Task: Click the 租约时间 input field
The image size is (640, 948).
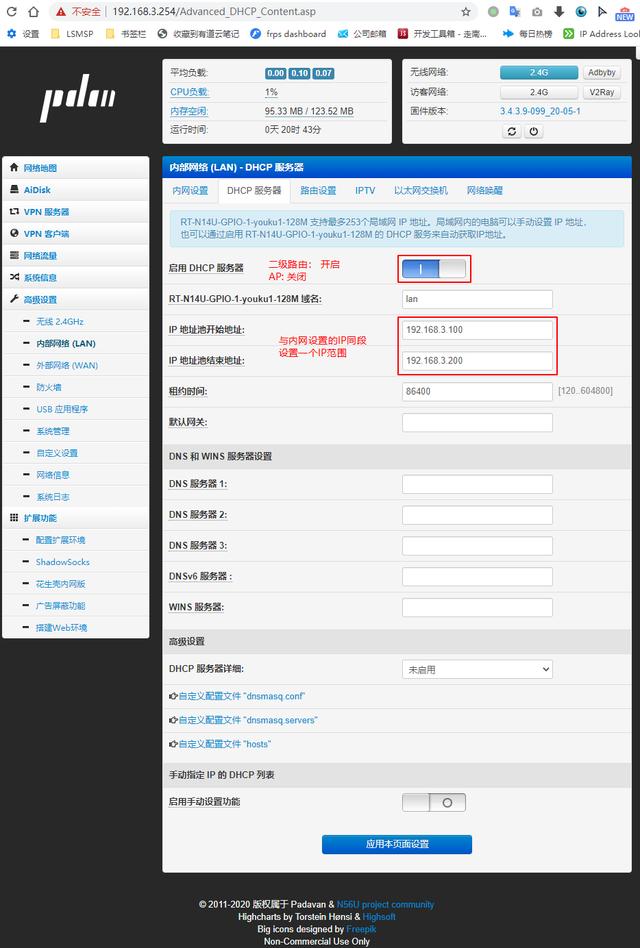Action: pyautogui.click(x=477, y=392)
